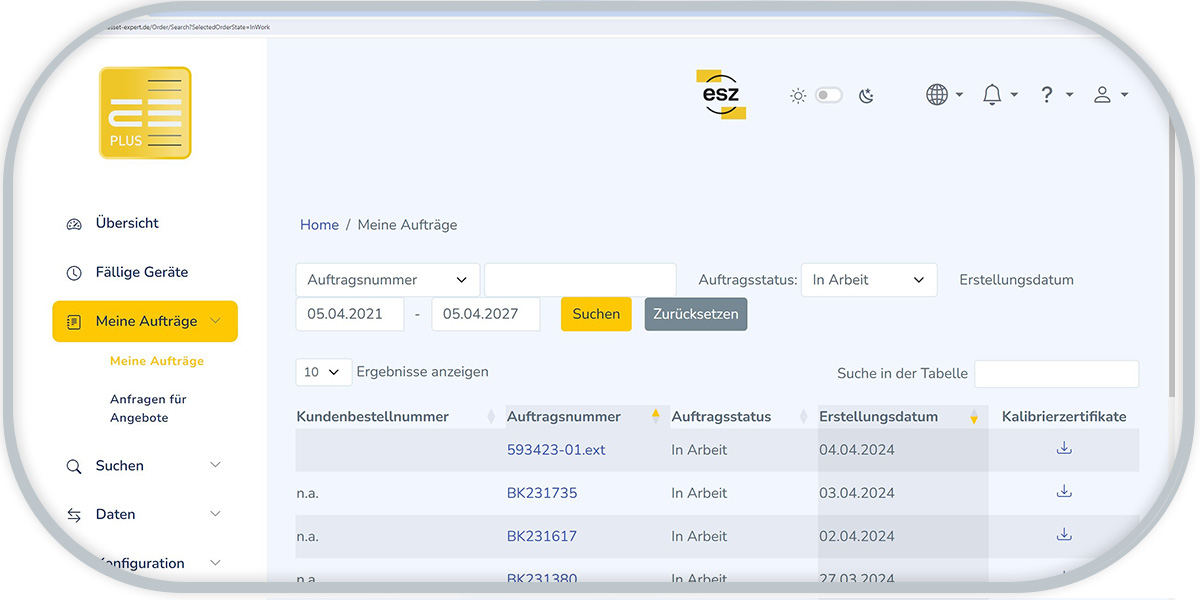Click the help question mark icon
Viewport: 1200px width, 600px height.
tap(1046, 94)
